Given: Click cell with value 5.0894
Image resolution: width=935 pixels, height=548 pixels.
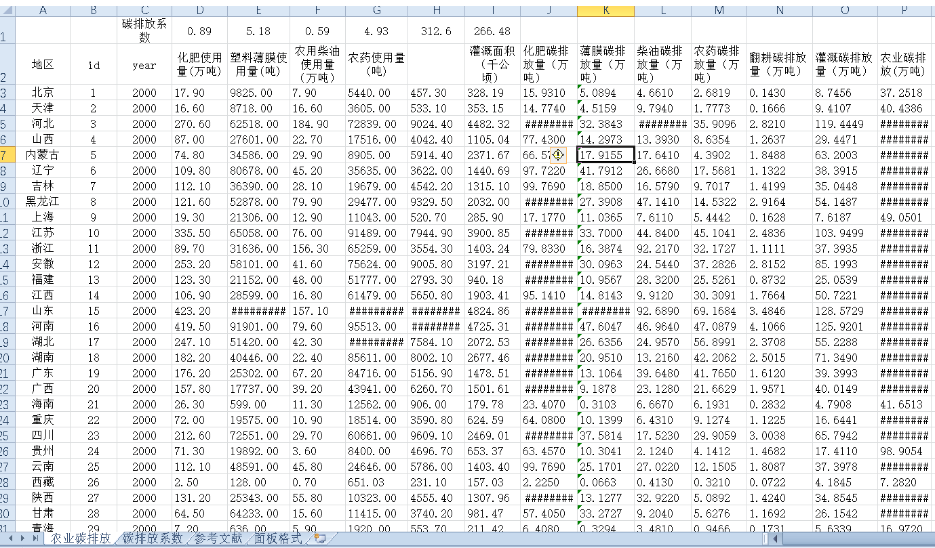Looking at the screenshot, I should tap(606, 93).
